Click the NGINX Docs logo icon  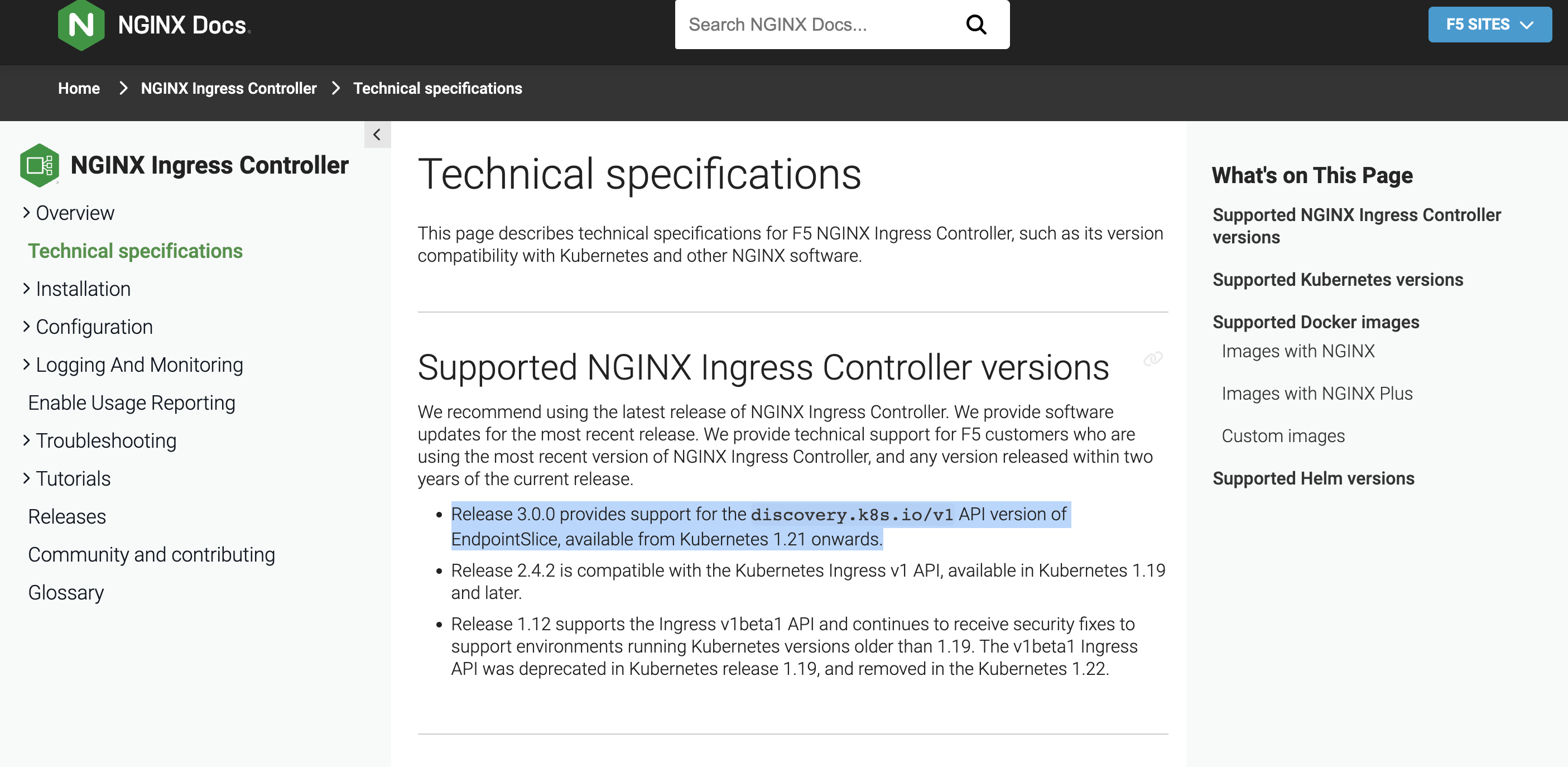click(81, 25)
